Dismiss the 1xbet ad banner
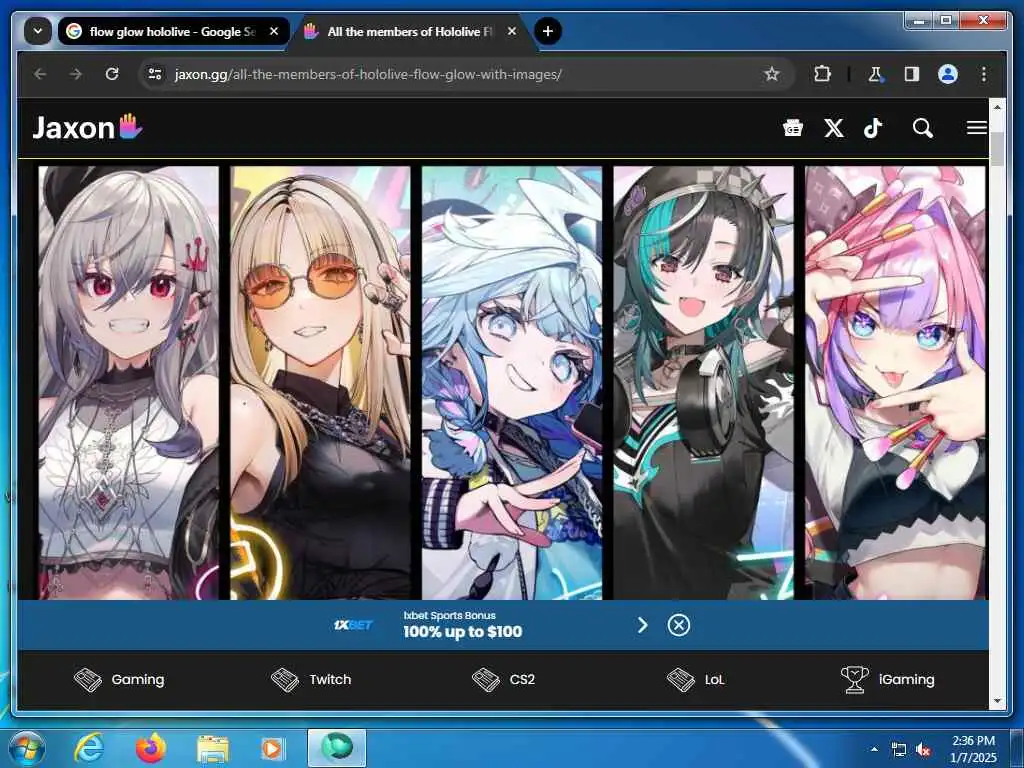 click(x=679, y=625)
